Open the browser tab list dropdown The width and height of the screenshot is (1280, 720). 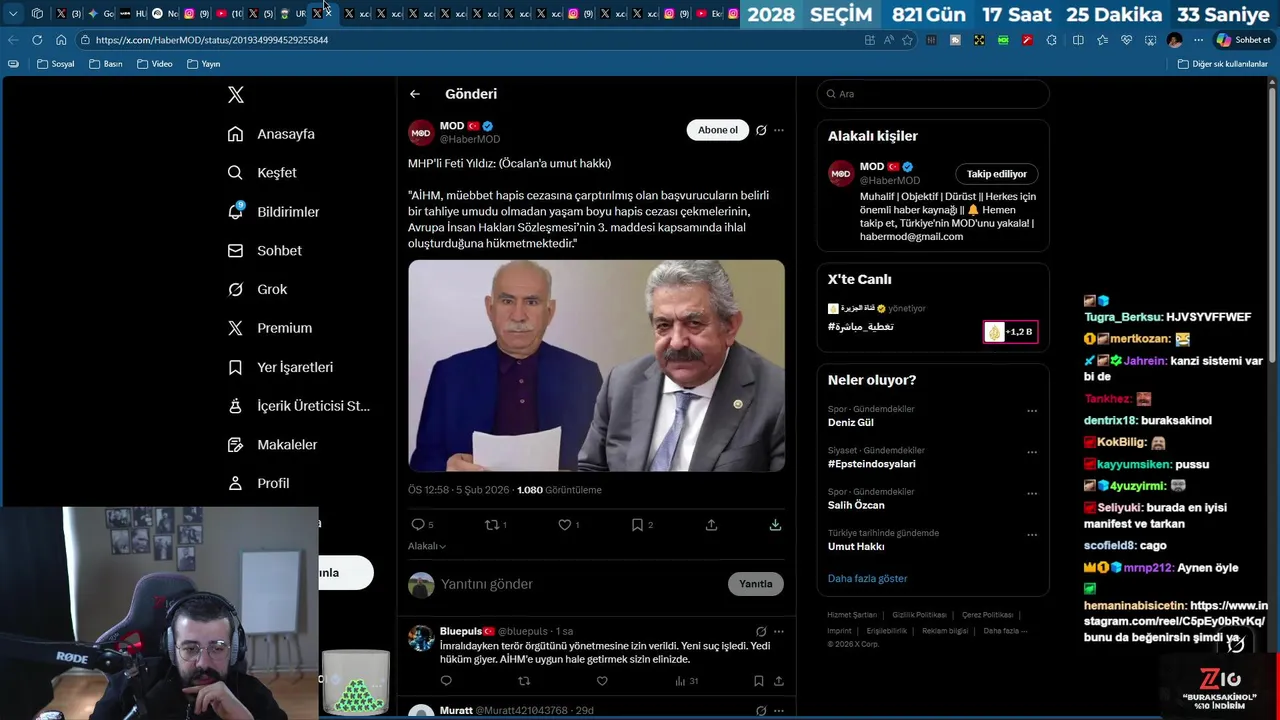click(x=13, y=14)
